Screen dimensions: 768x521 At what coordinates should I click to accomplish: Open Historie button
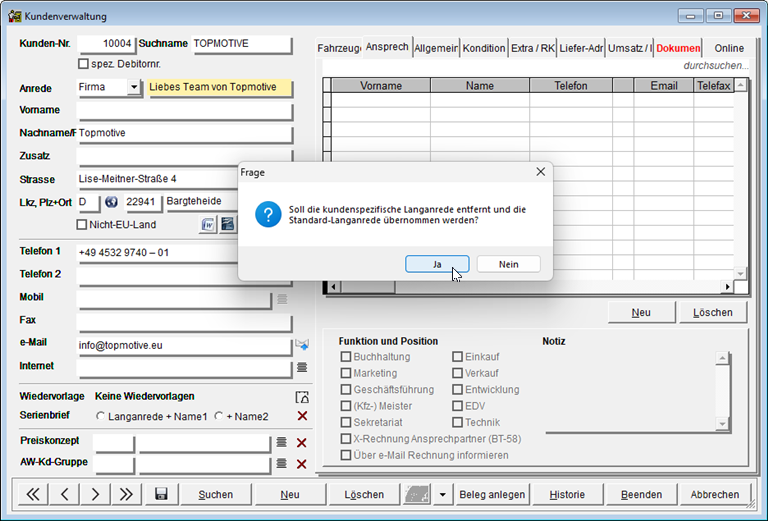coord(567,495)
